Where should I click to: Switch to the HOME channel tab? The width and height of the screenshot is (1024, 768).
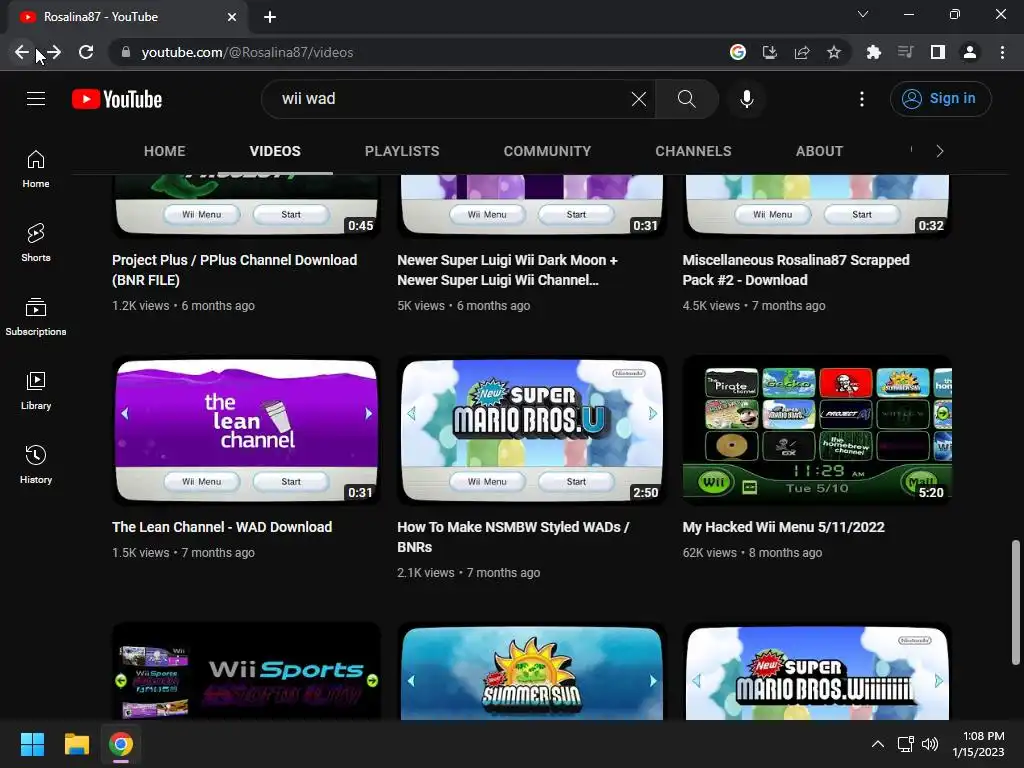point(165,151)
